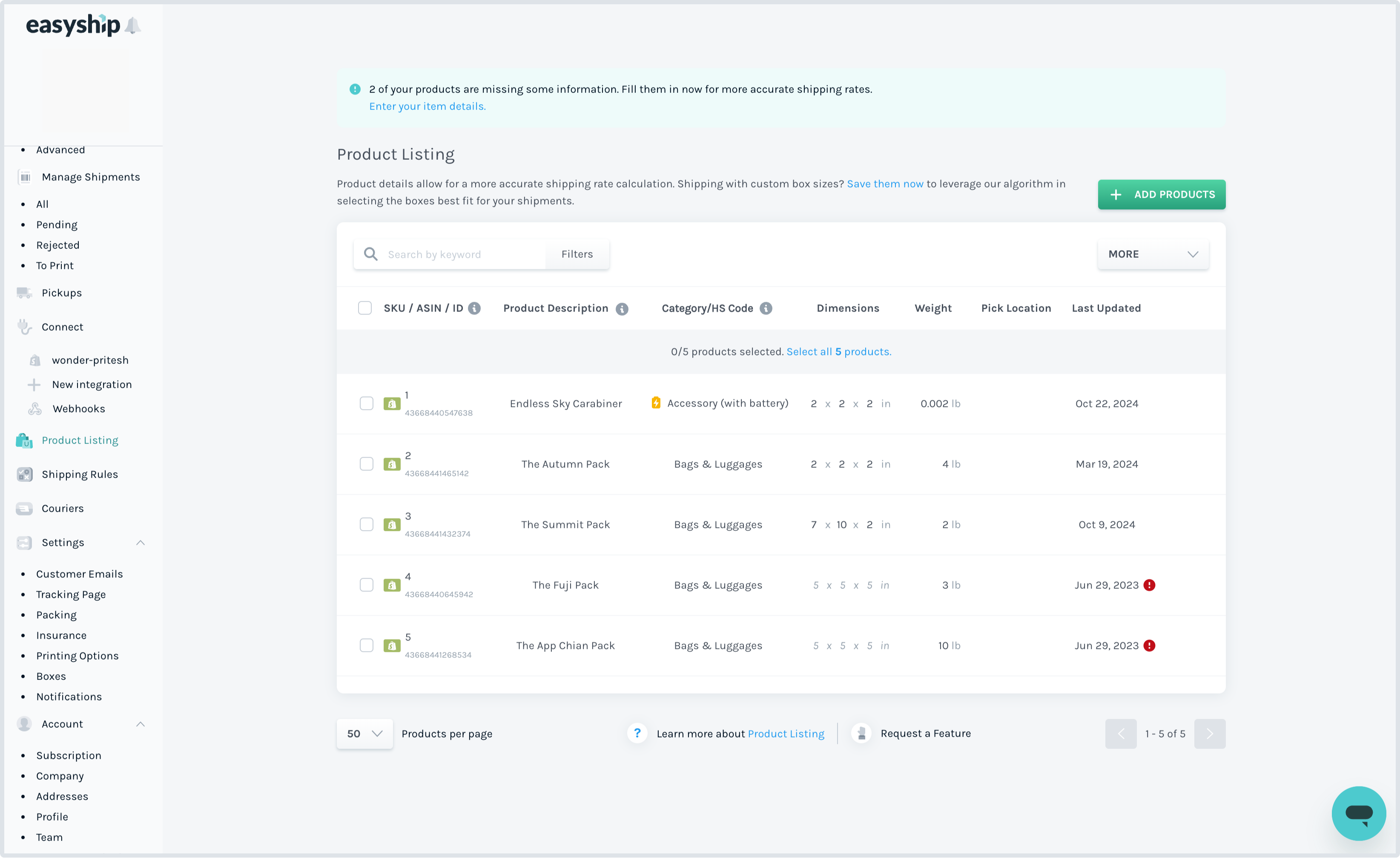Open the 50 products per page dropdown
Screen dimensions: 1400x858
(x=364, y=734)
